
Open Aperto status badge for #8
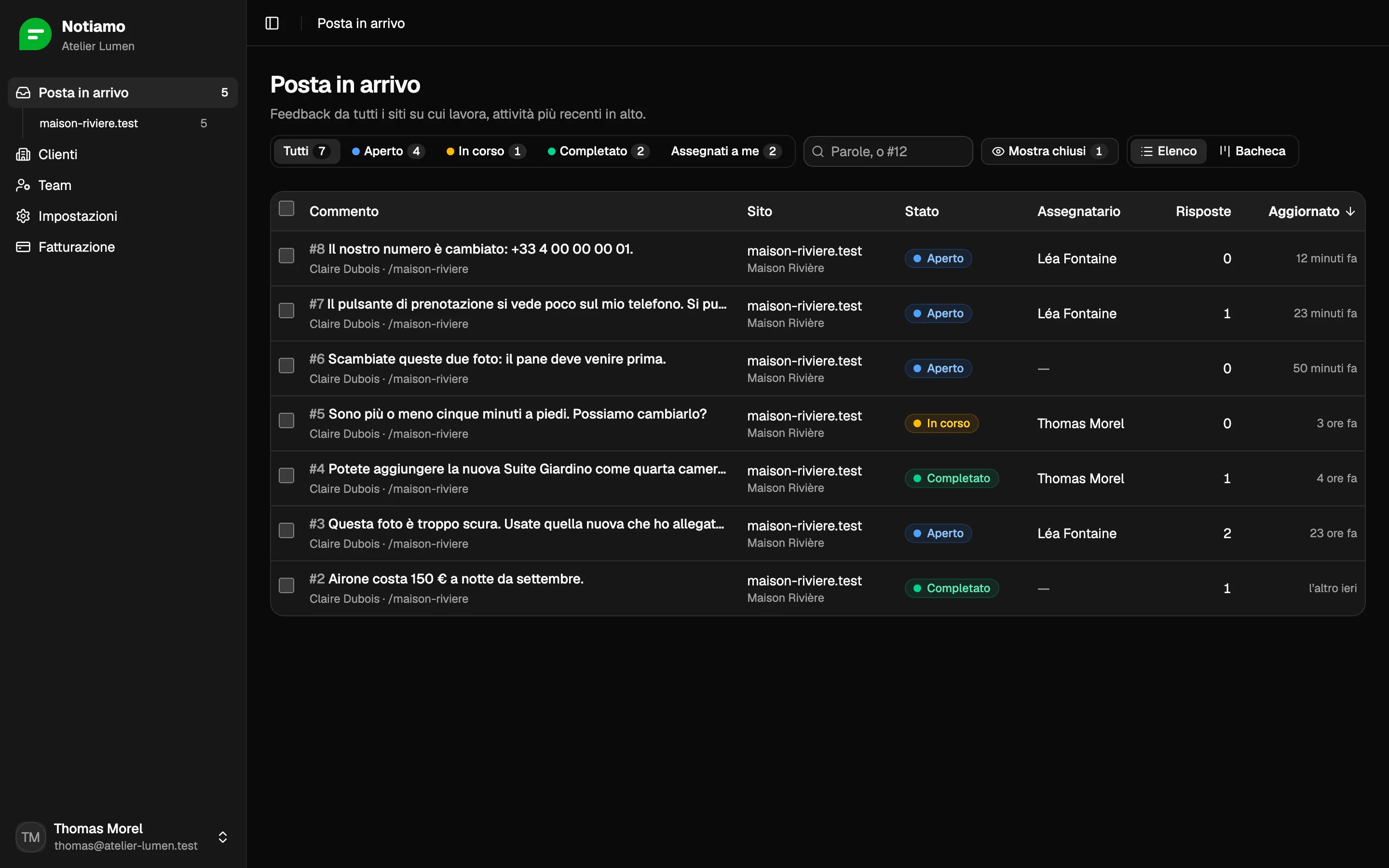[x=939, y=258]
